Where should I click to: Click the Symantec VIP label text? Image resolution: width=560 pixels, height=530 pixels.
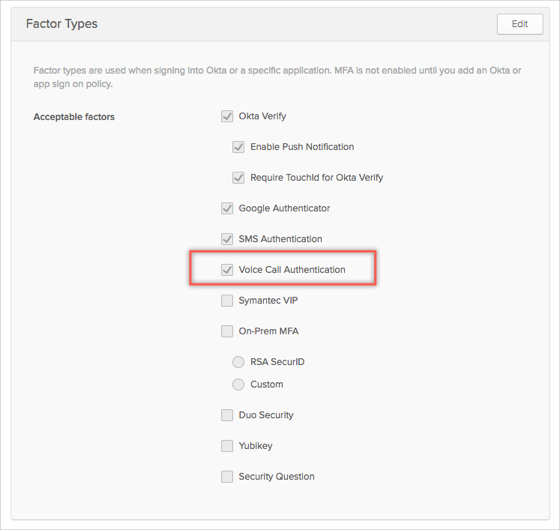coord(268,300)
